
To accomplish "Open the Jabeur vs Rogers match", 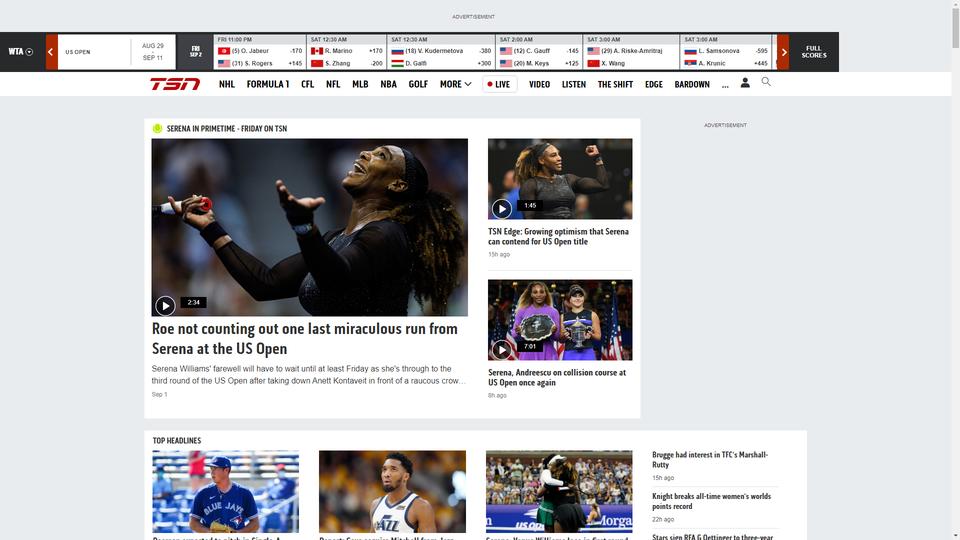I will tap(260, 52).
